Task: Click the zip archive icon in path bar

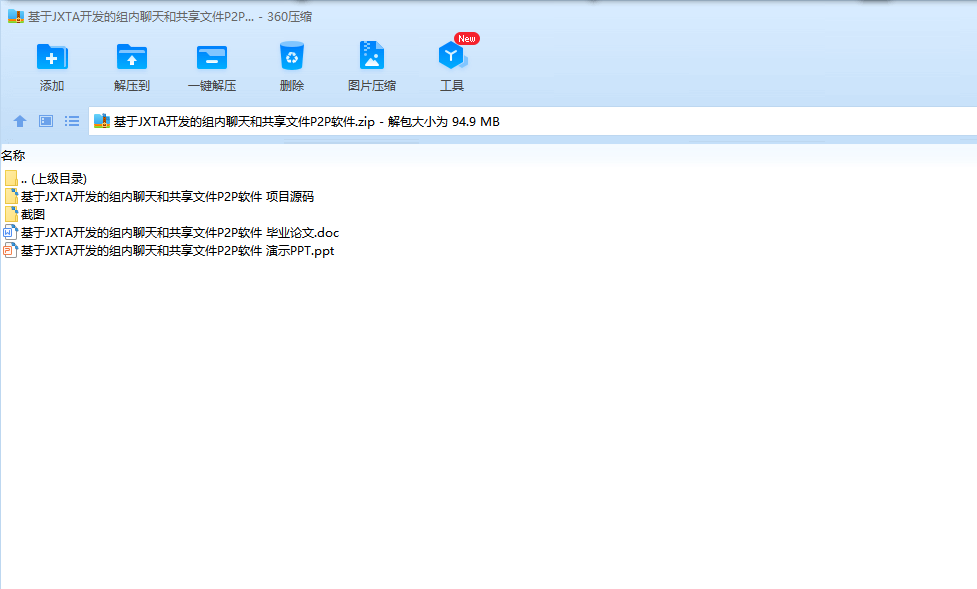Action: [102, 121]
